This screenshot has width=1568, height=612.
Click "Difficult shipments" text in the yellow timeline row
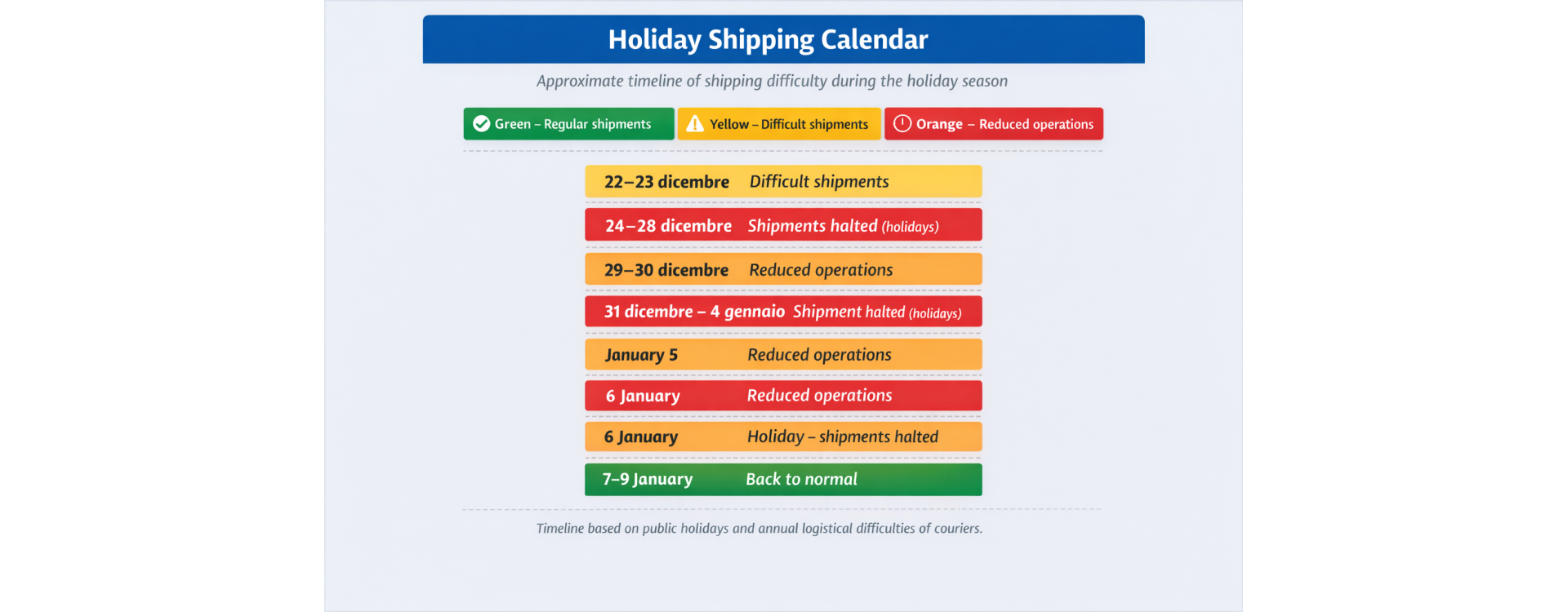(x=819, y=182)
